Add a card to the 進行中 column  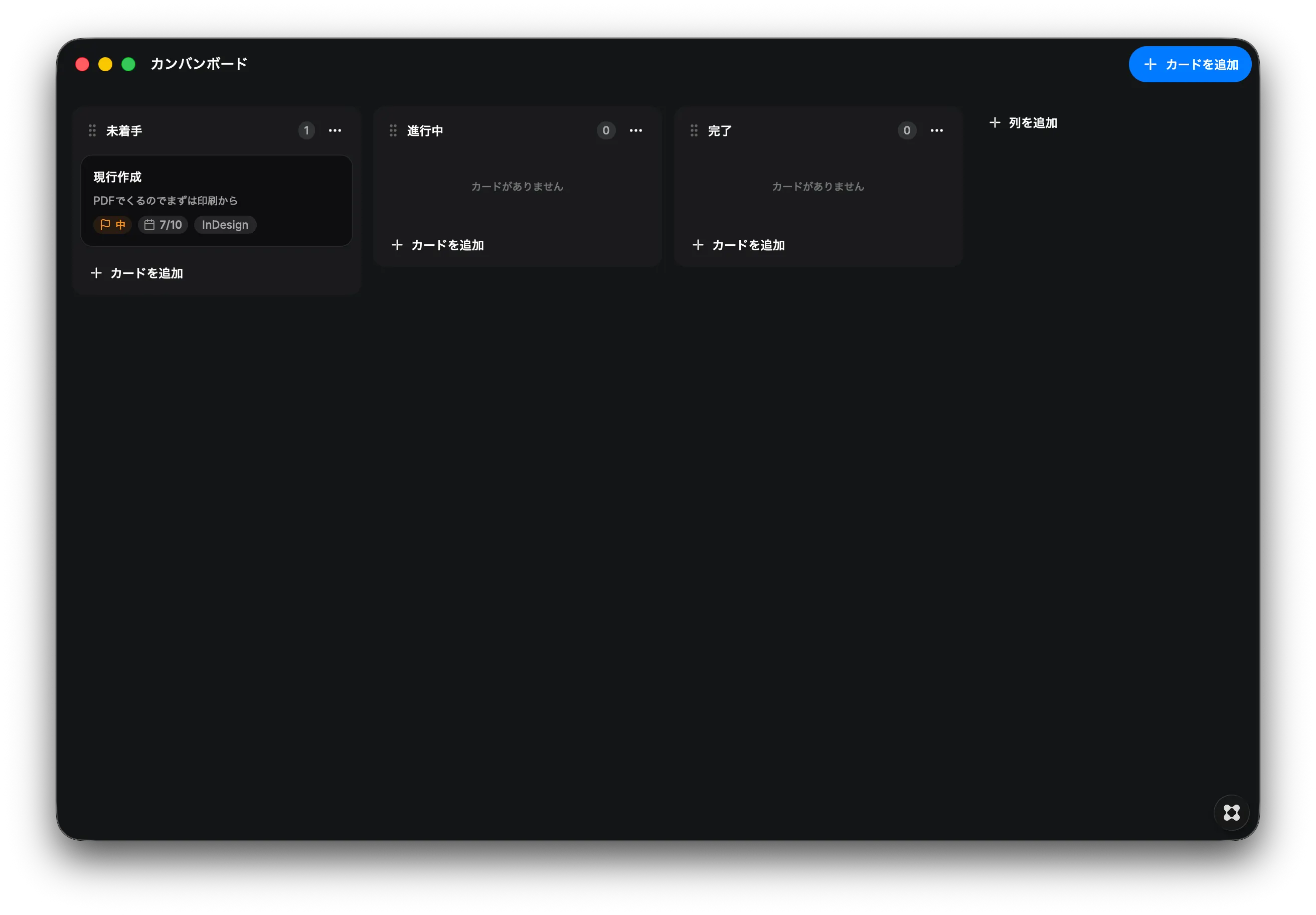(x=438, y=245)
